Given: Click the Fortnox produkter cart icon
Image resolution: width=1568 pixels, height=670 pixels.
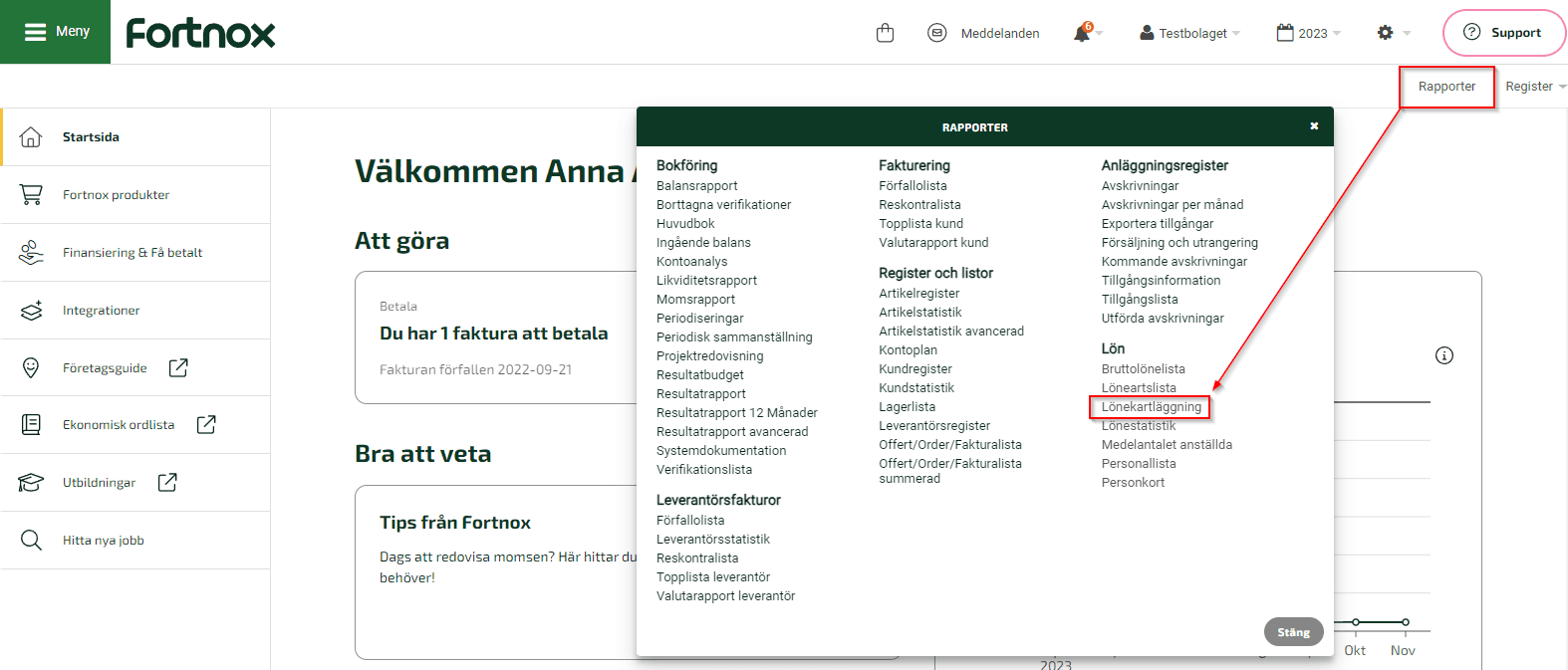Looking at the screenshot, I should (31, 194).
